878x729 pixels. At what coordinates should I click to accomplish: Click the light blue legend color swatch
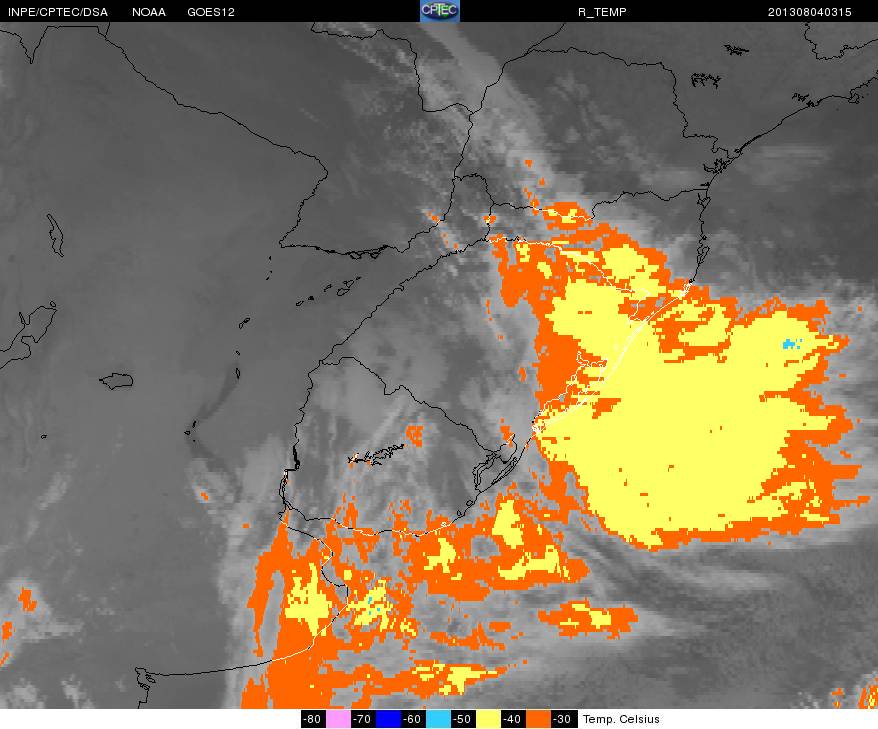tap(438, 719)
